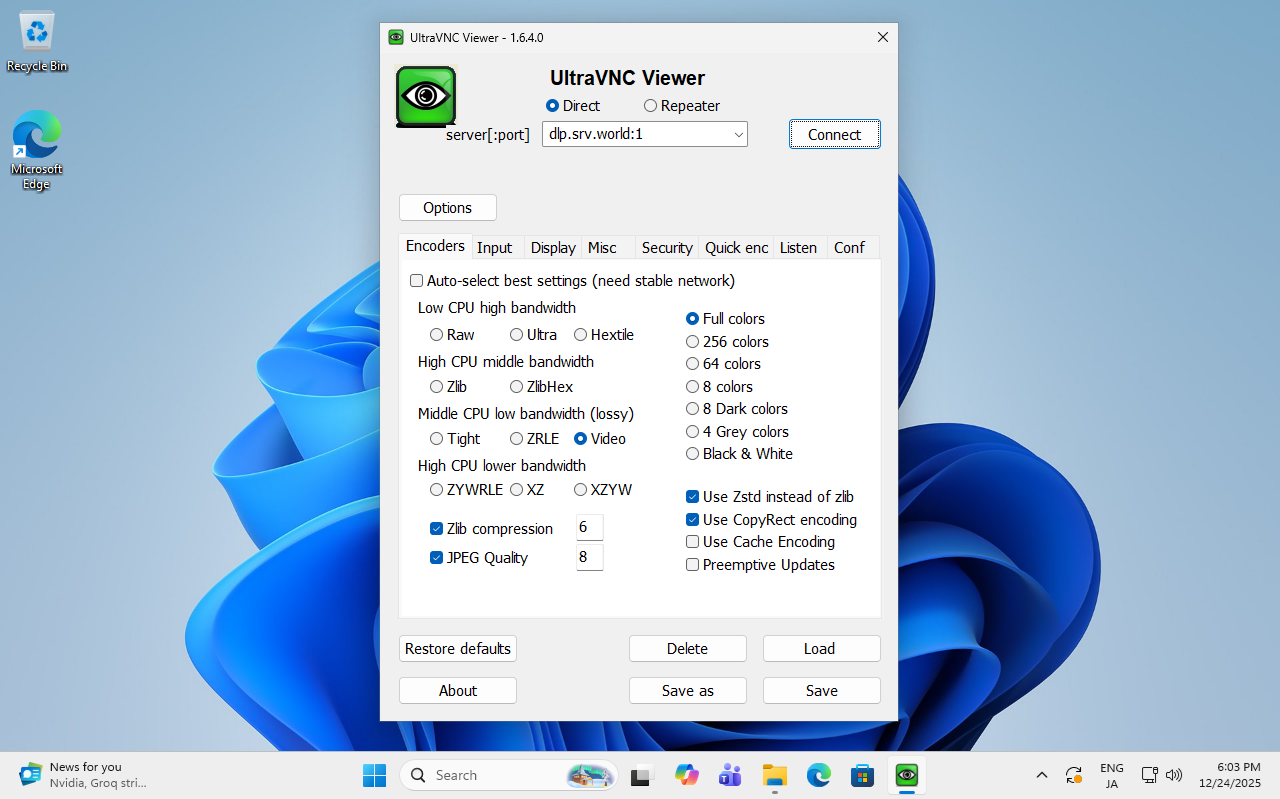The width and height of the screenshot is (1280, 799).
Task: Choose 256 colors mode
Action: (692, 341)
